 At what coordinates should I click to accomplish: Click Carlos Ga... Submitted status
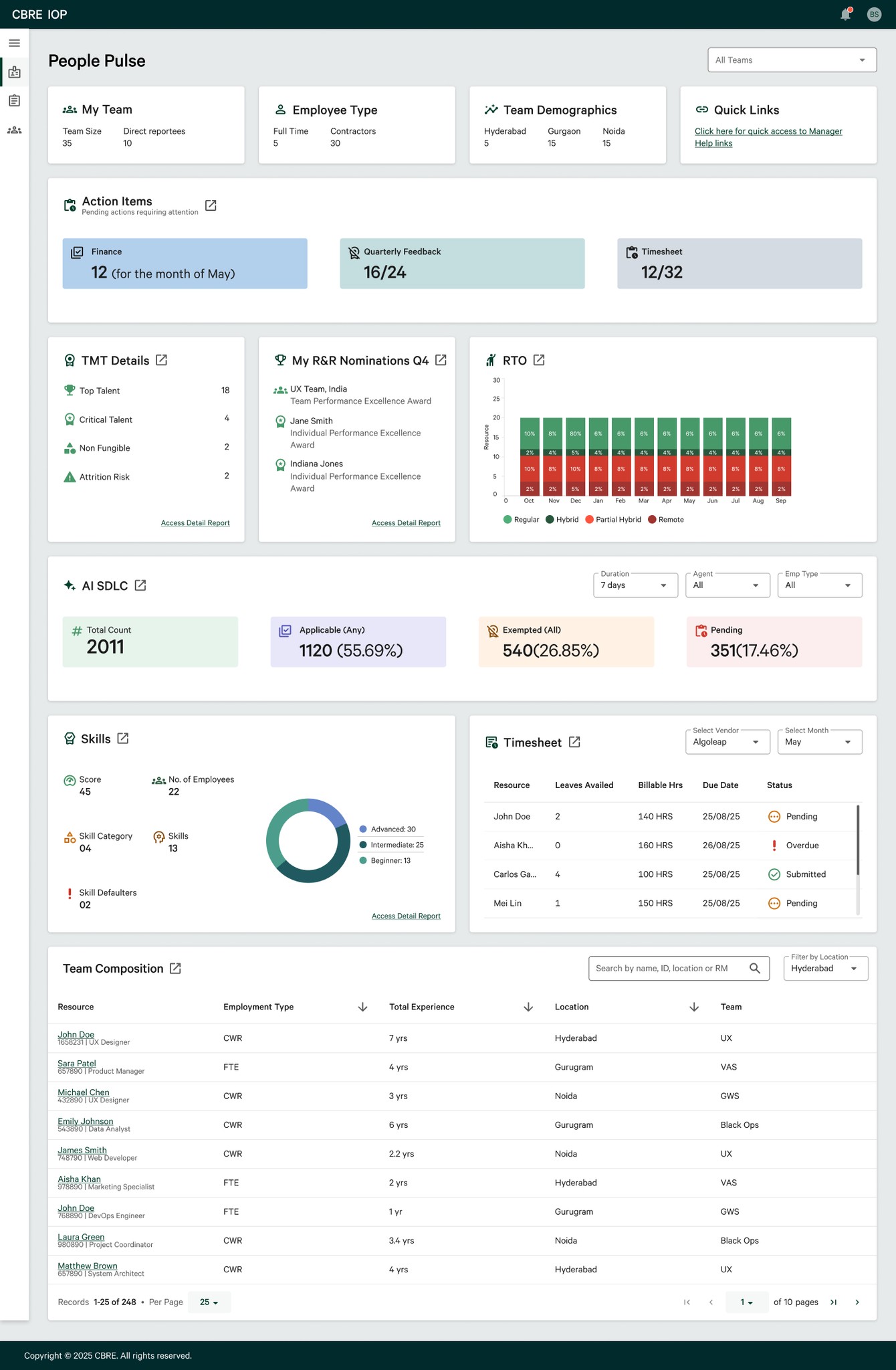798,874
